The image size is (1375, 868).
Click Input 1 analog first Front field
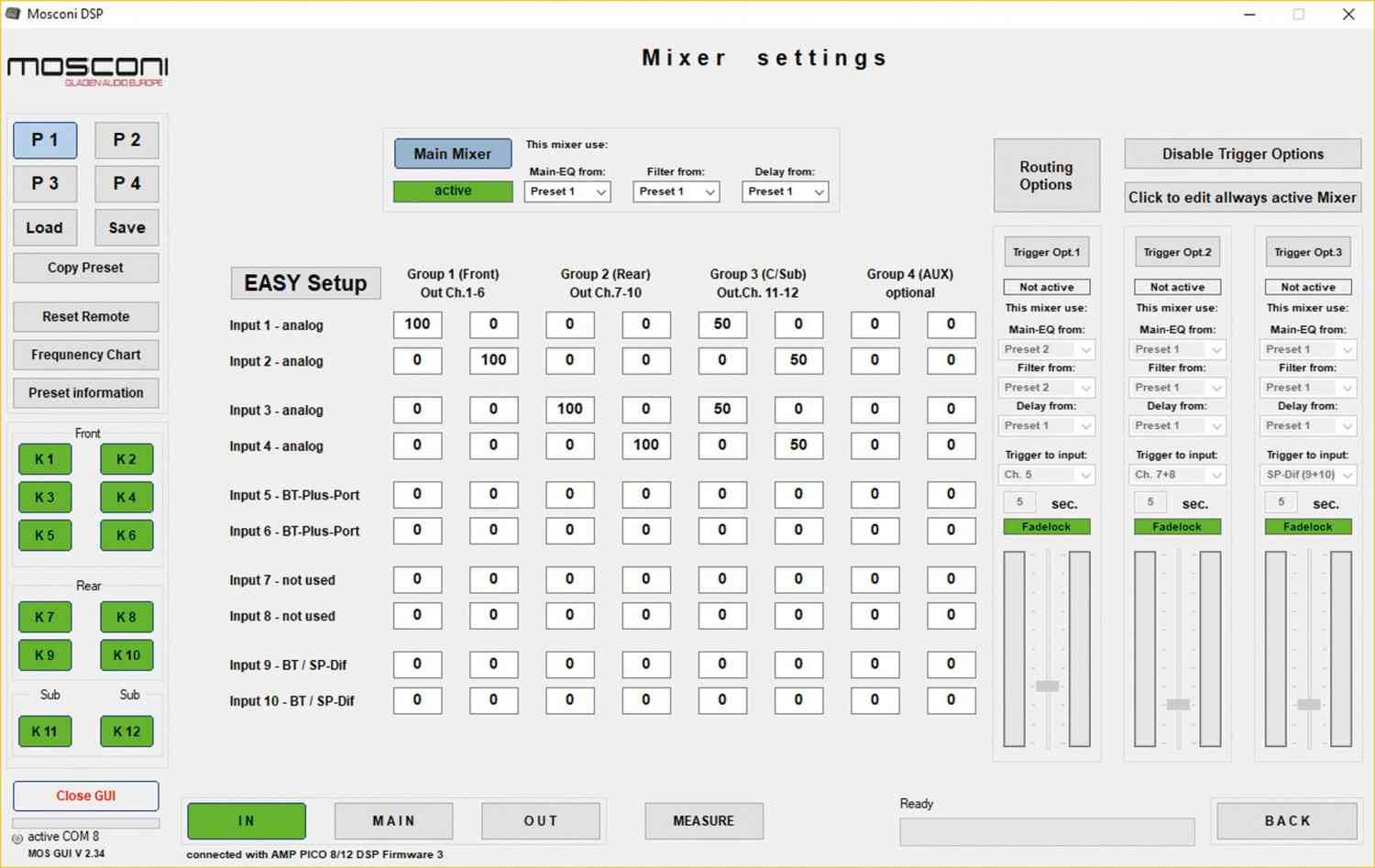click(x=417, y=324)
